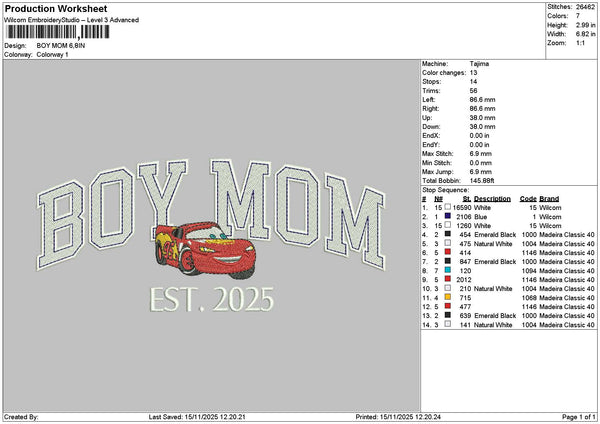Click the Stops value "14"
600x424 pixels.
(473, 82)
